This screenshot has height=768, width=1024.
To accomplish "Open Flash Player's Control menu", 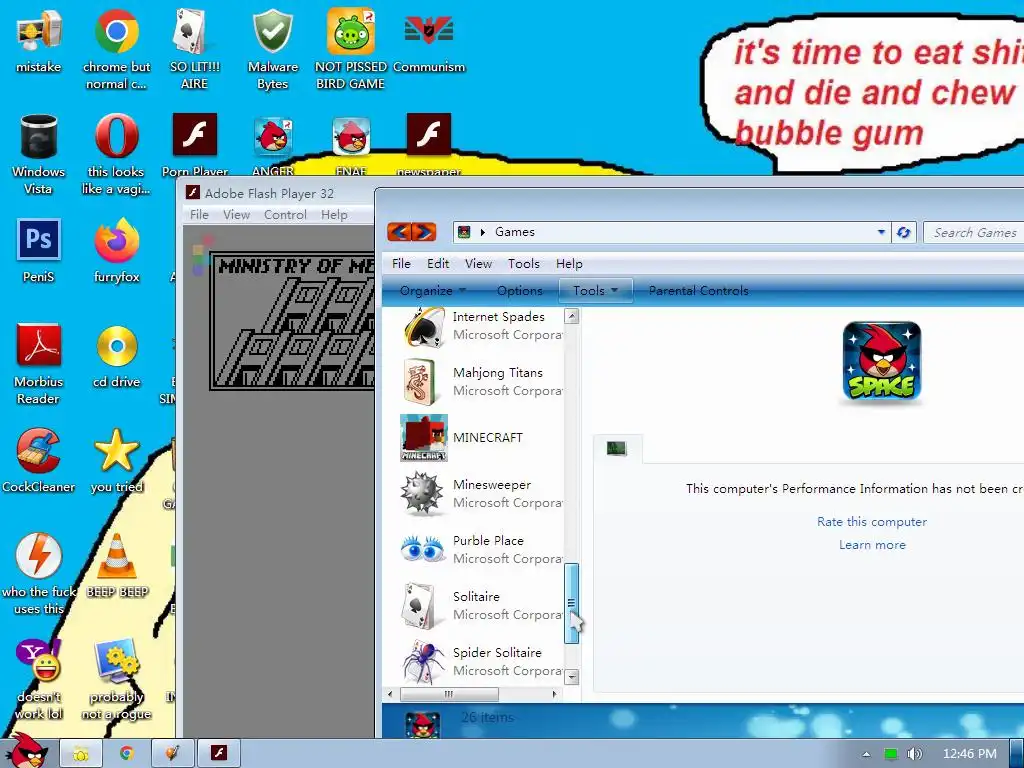I will point(285,215).
